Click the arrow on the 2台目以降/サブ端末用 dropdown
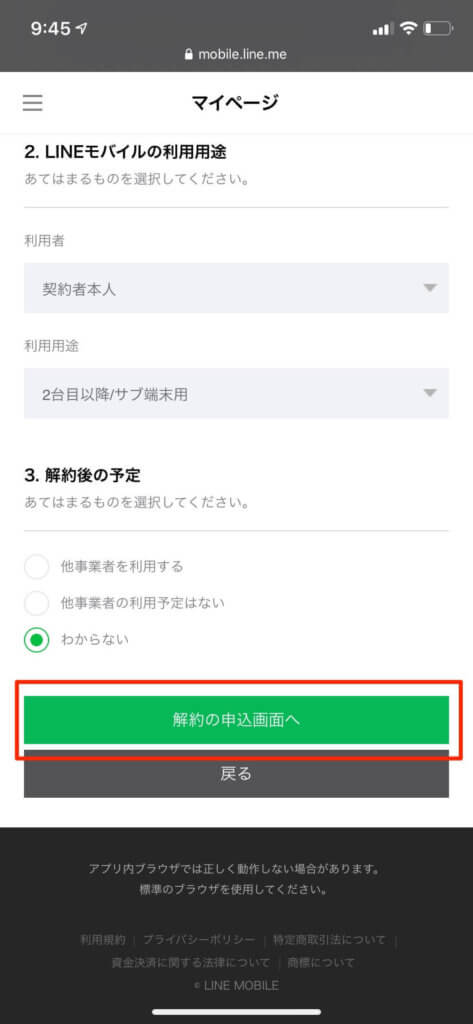This screenshot has width=473, height=1024. [x=429, y=393]
